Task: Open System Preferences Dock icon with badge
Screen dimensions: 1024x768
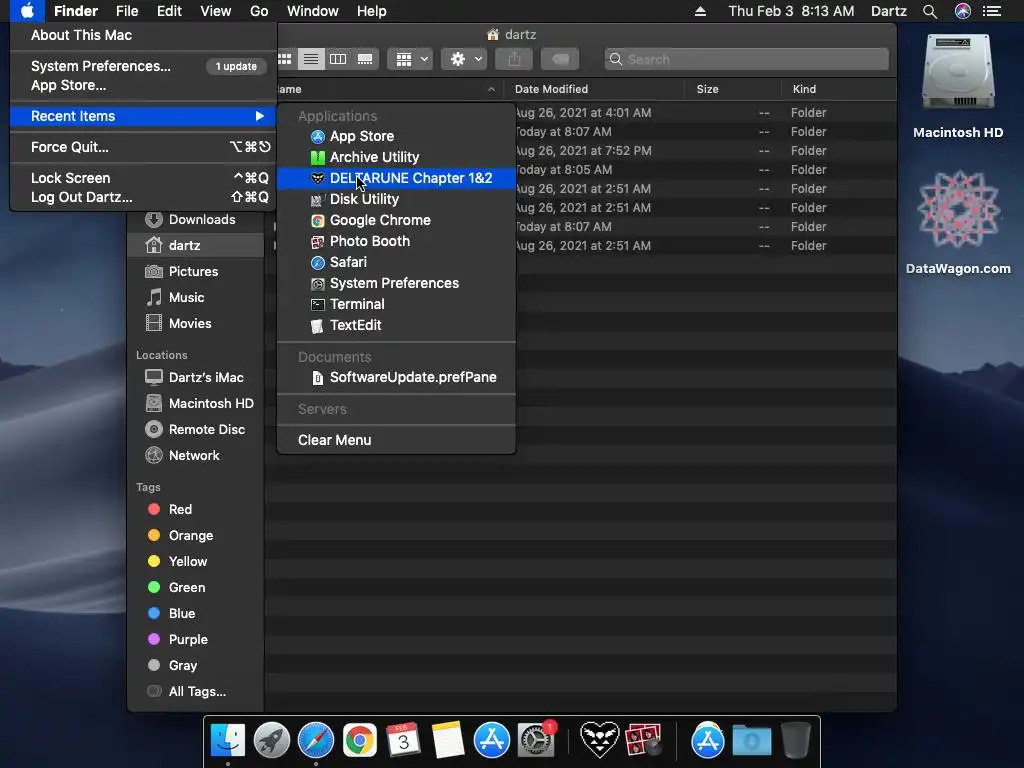Action: pos(537,740)
